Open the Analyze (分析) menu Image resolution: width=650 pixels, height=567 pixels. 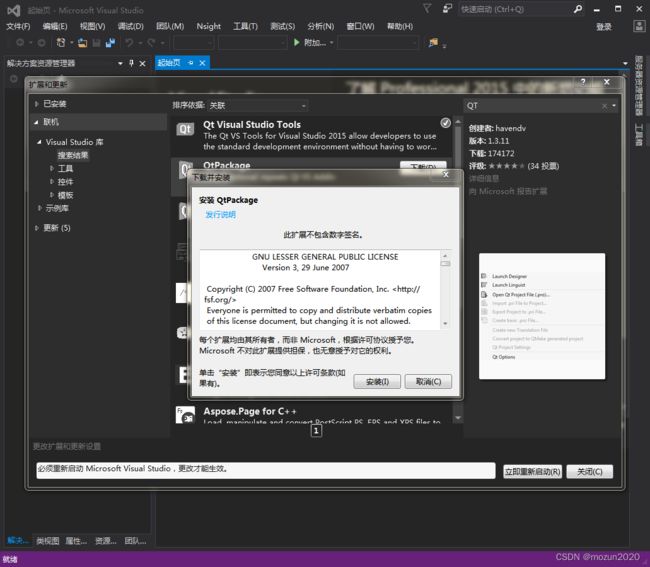coord(320,27)
